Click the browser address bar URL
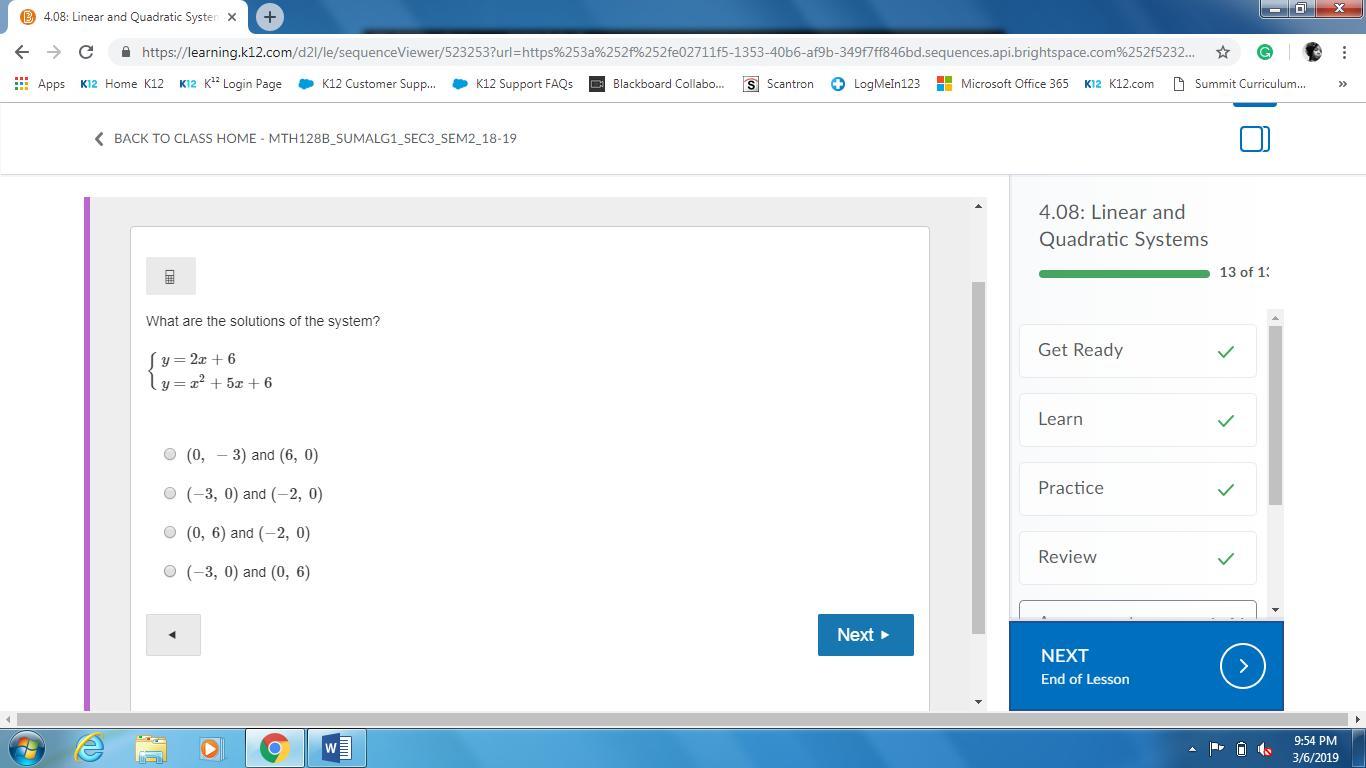This screenshot has height=768, width=1366. [x=668, y=52]
